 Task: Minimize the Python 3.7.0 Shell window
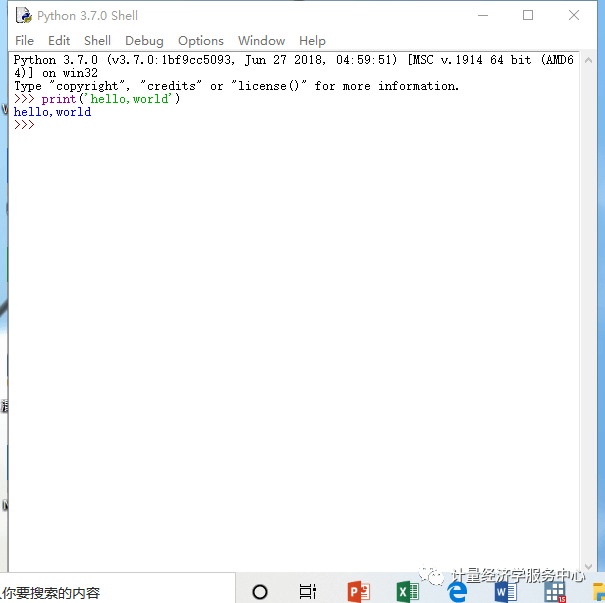[x=483, y=15]
